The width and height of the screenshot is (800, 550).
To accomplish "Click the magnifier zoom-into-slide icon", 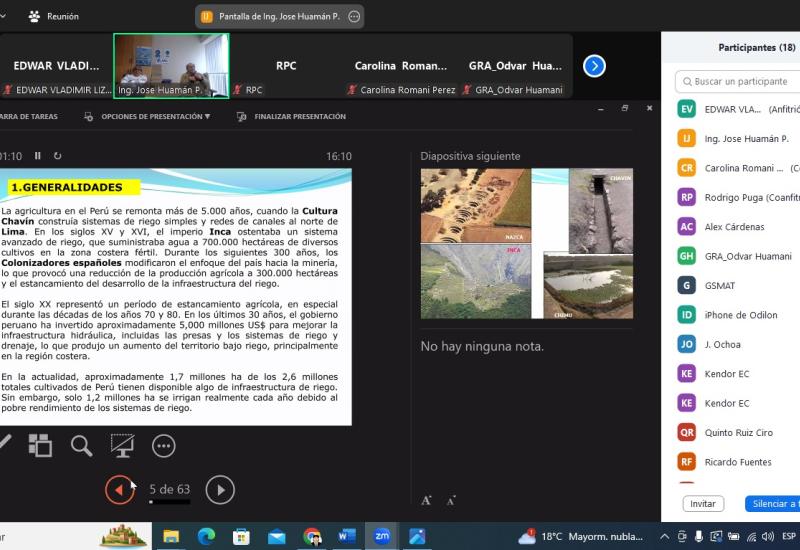I will 81,446.
